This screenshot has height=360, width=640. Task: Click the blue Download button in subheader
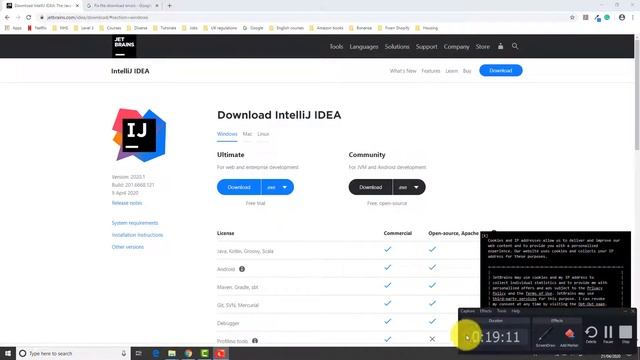(x=501, y=70)
